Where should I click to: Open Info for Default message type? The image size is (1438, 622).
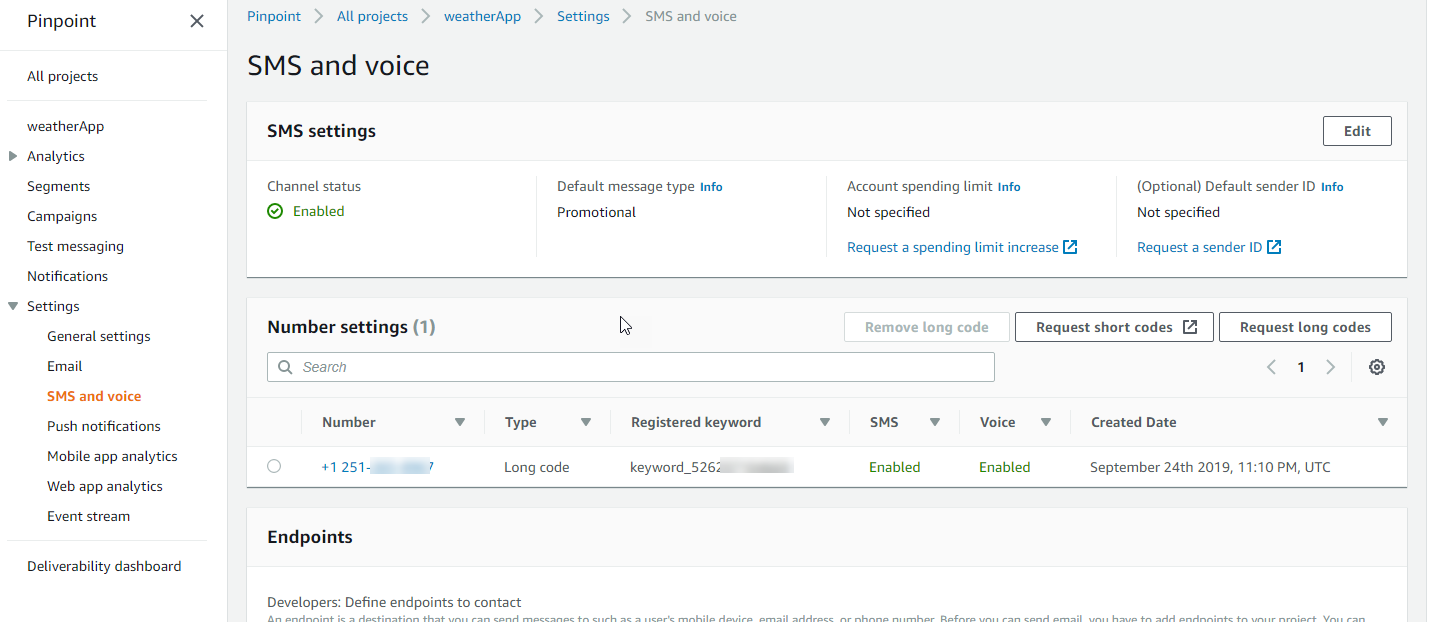pos(711,187)
